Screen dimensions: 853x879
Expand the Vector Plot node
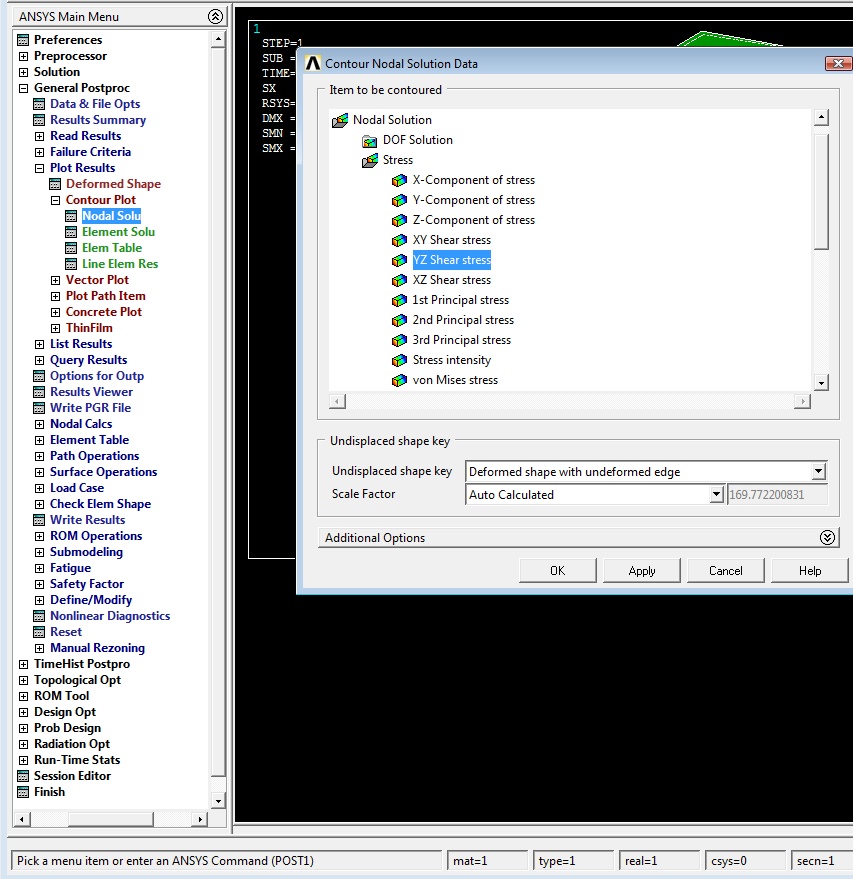click(x=55, y=280)
